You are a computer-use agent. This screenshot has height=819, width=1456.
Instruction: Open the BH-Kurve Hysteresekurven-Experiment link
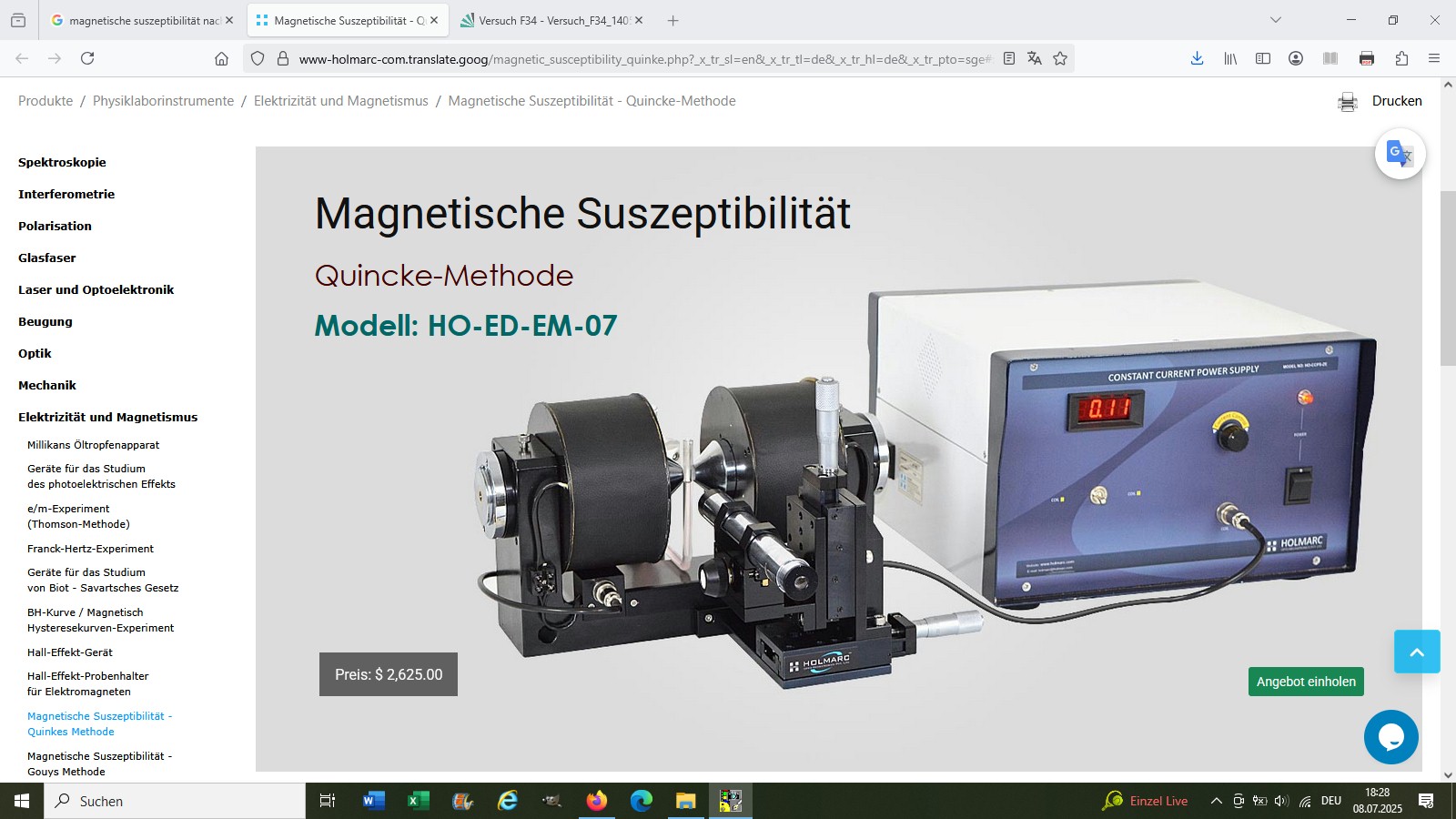(x=100, y=620)
